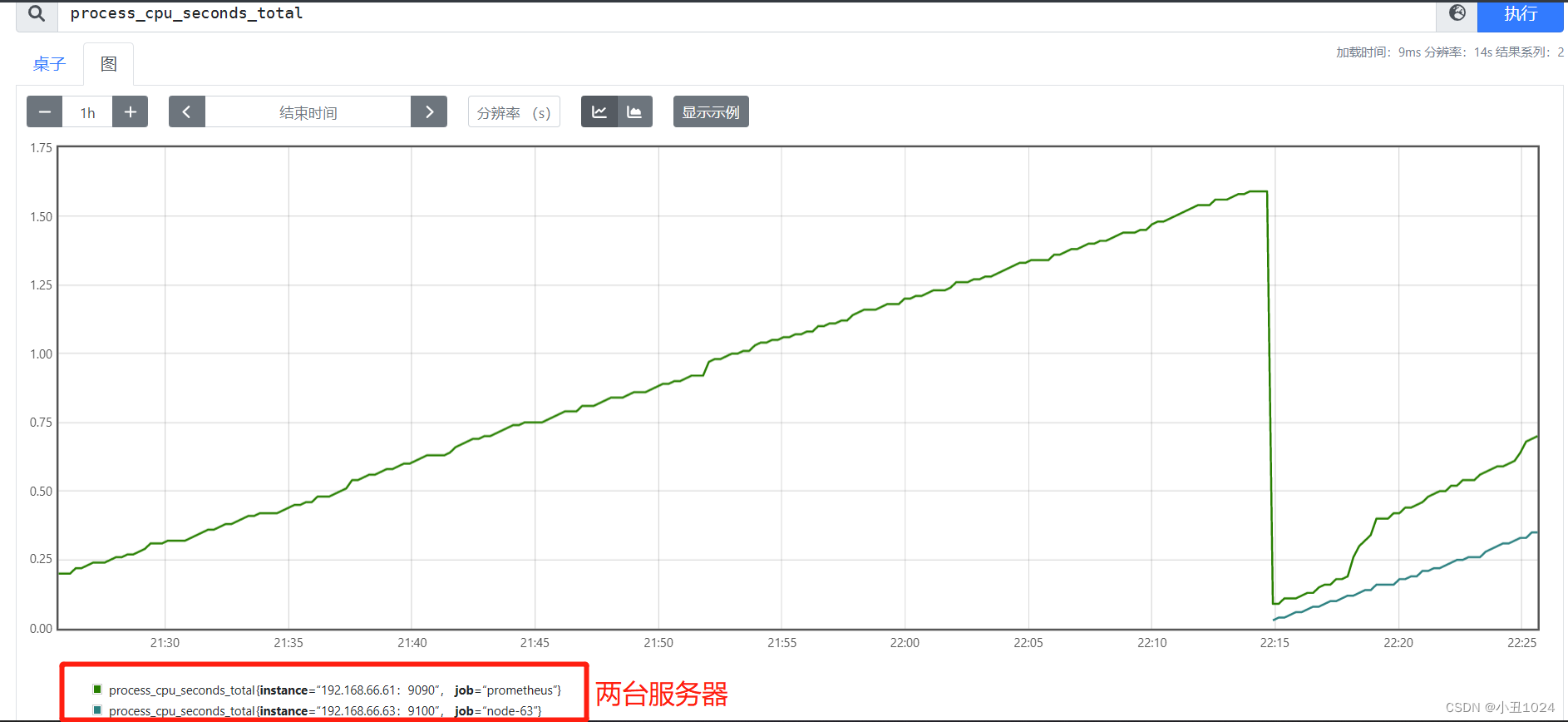This screenshot has width=1568, height=722.
Task: Select legend entry for job node-63
Action: [325, 711]
